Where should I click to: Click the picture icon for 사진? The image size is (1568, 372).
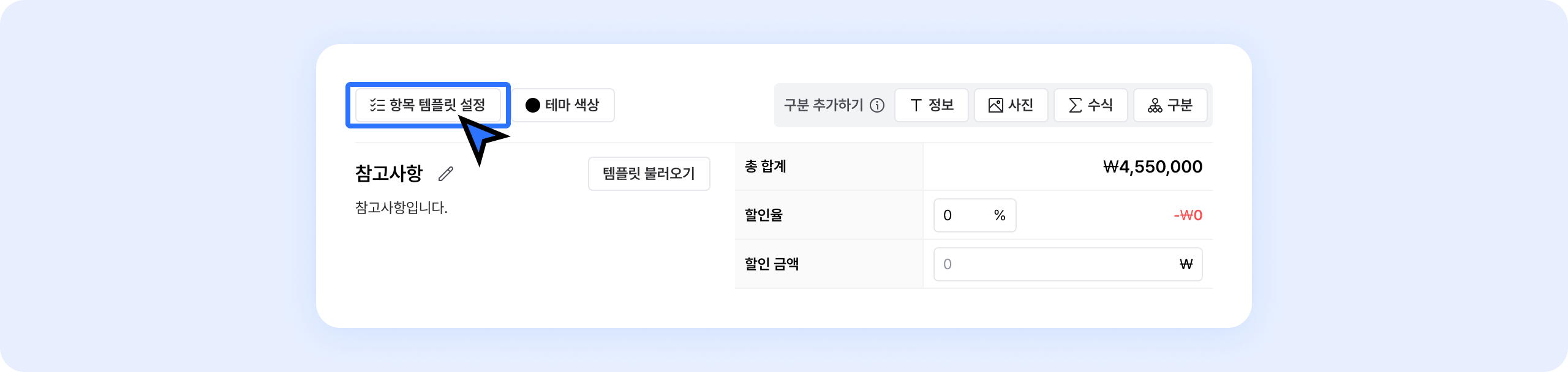point(996,105)
